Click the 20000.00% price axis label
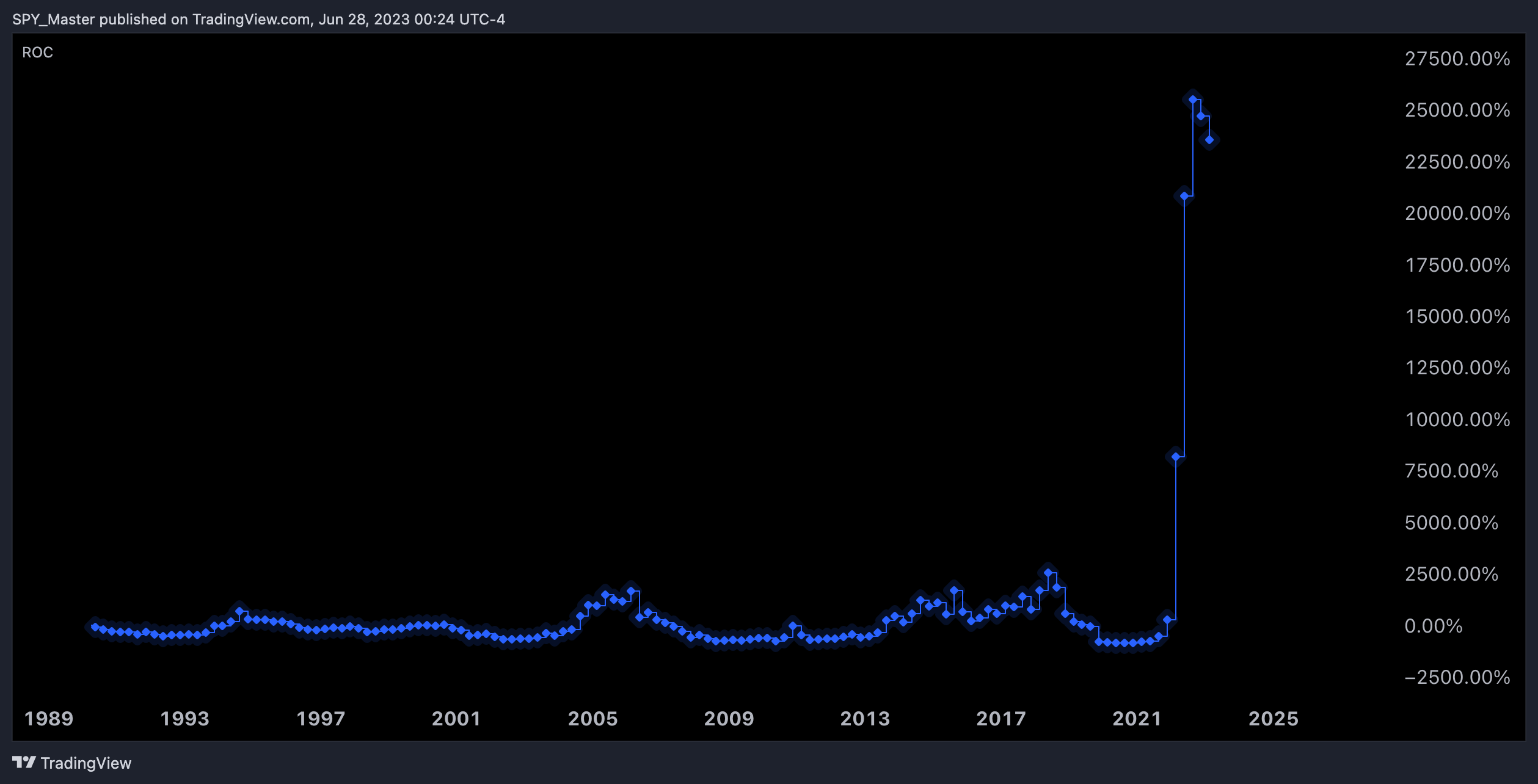1538x784 pixels. 1457,213
